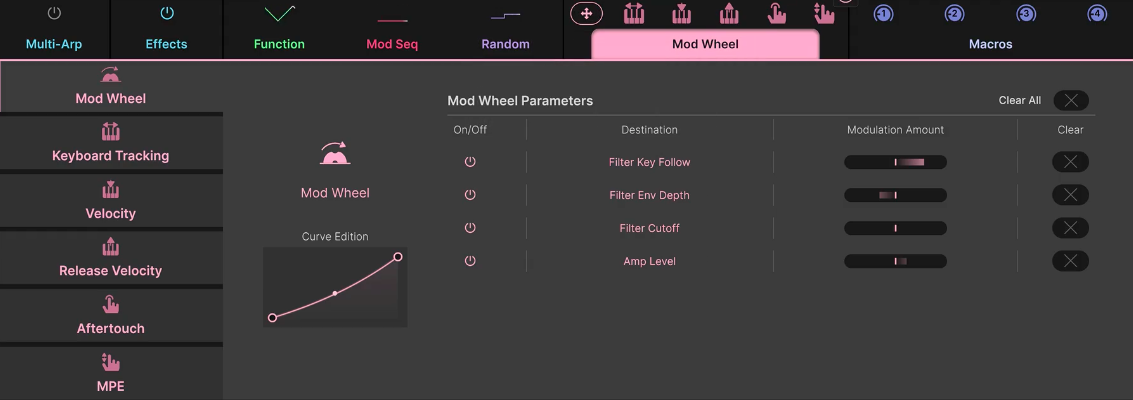Image resolution: width=1133 pixels, height=400 pixels.
Task: Clear all Mod Wheel parameters
Action: coord(1071,100)
